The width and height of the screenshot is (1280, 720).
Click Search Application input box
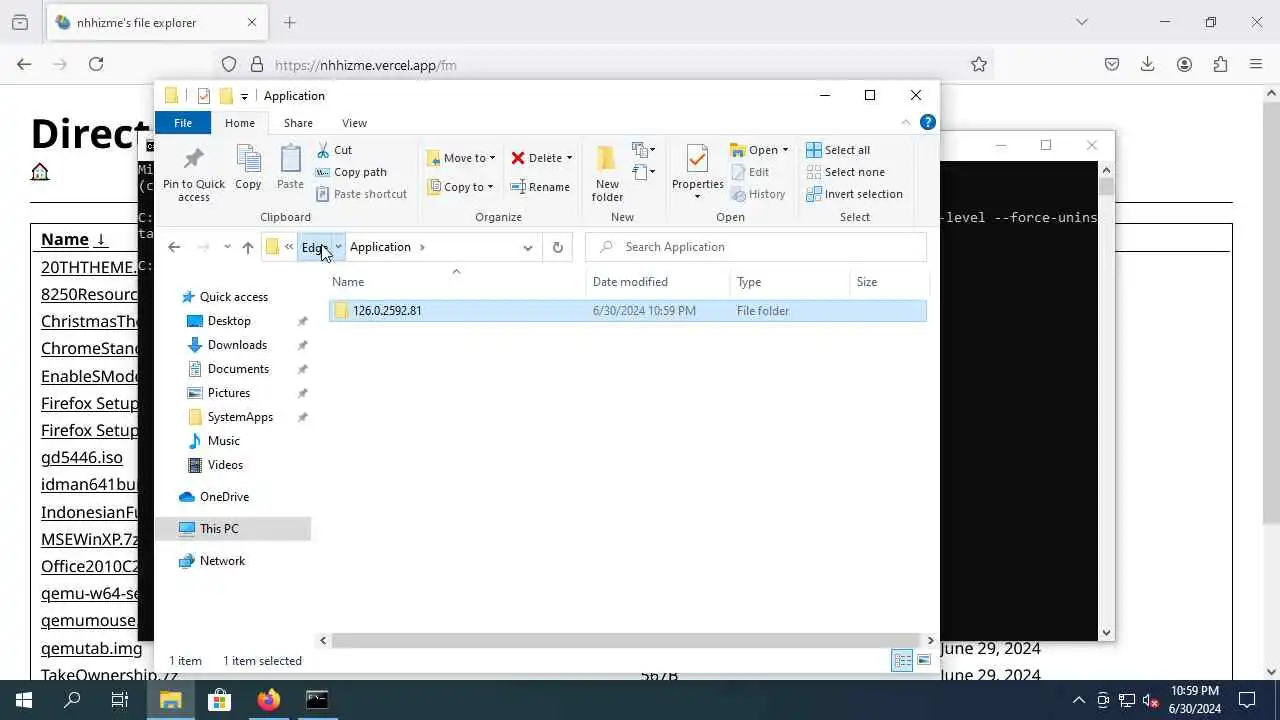tap(756, 247)
